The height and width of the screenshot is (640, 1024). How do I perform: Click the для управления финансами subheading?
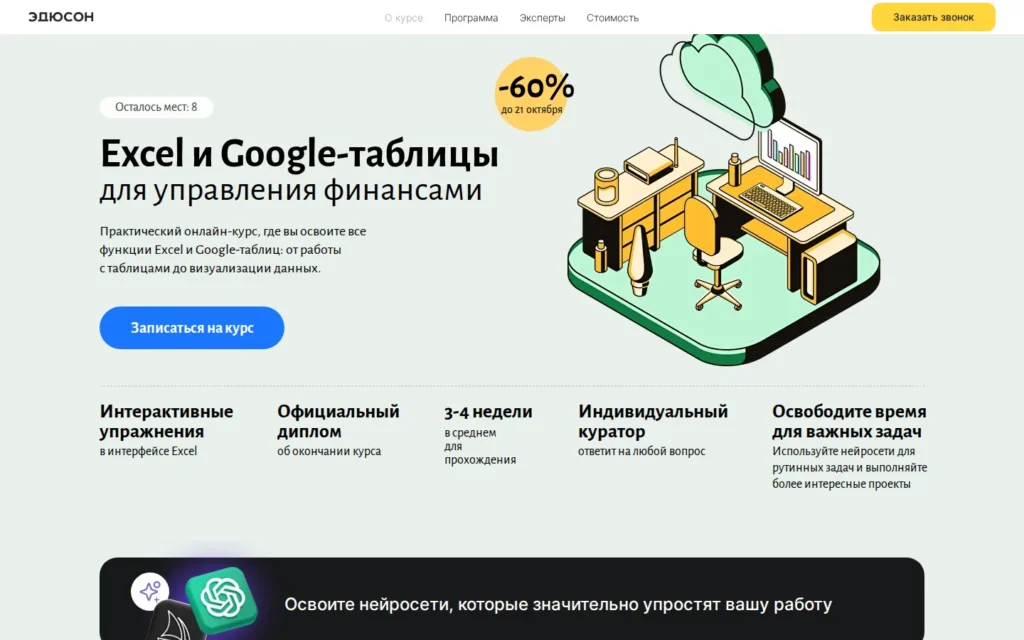[291, 191]
